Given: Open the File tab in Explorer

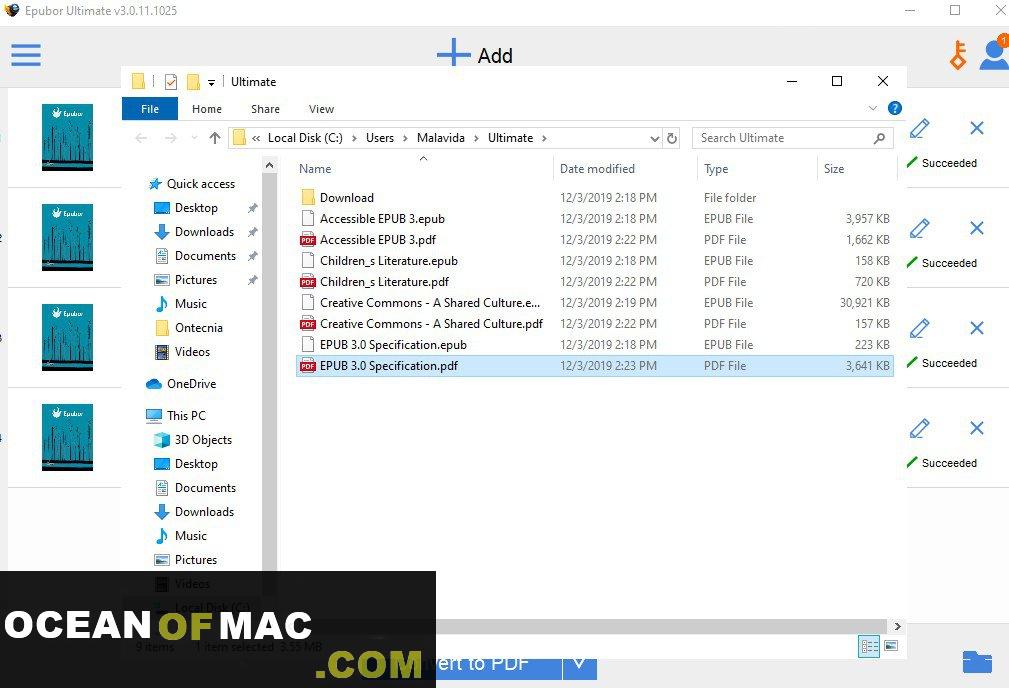Looking at the screenshot, I should coord(150,109).
